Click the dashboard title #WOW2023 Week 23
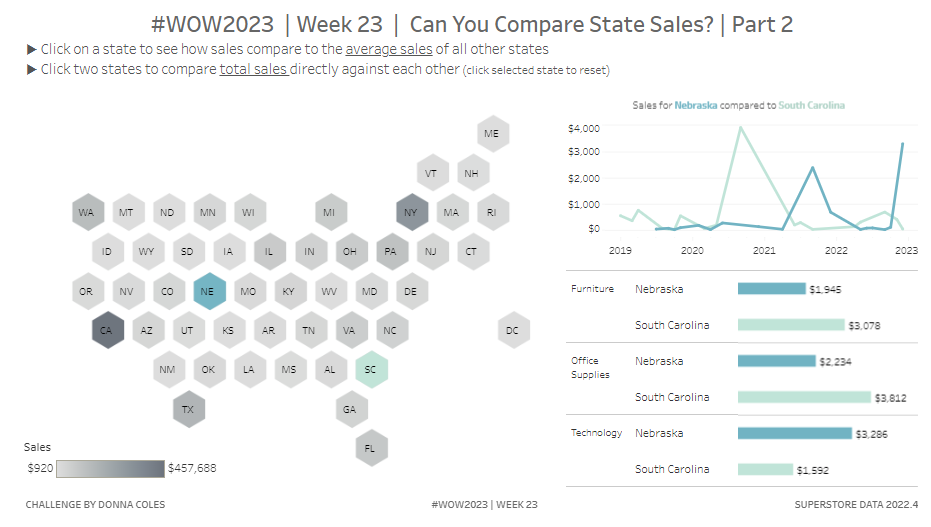This screenshot has width=931, height=527. click(x=471, y=24)
